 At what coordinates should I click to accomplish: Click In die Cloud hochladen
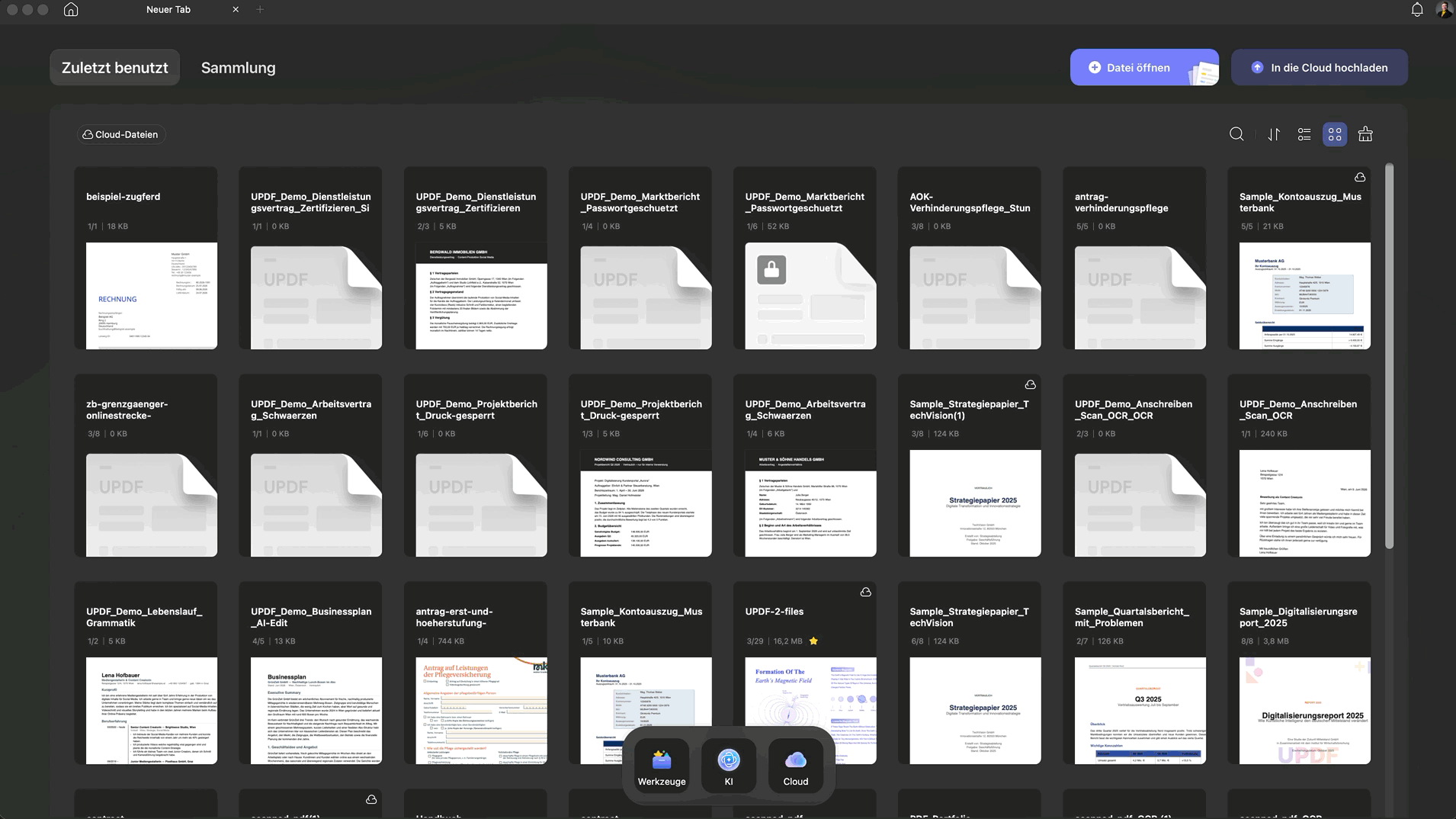click(1320, 68)
